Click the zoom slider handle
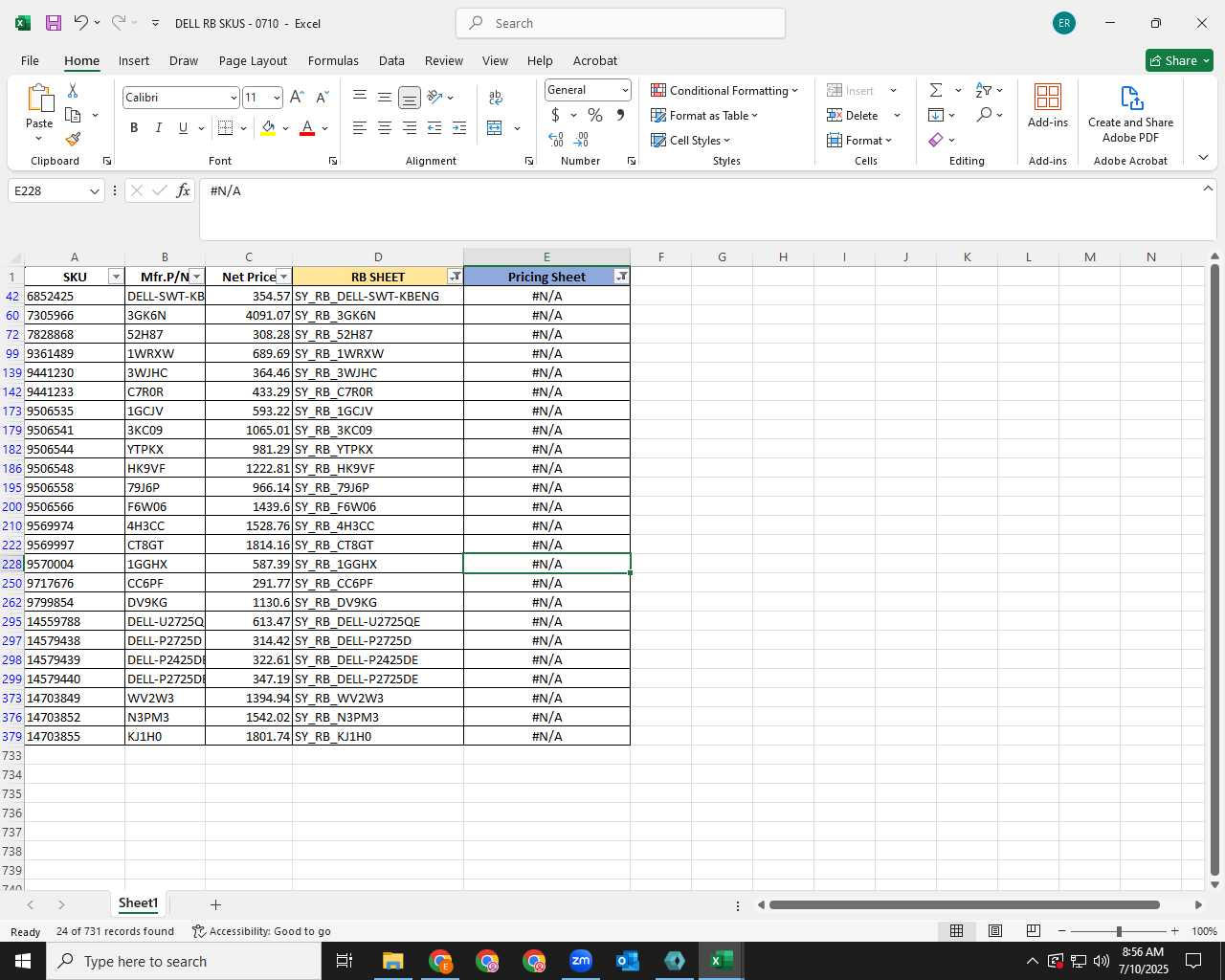 [x=1119, y=931]
